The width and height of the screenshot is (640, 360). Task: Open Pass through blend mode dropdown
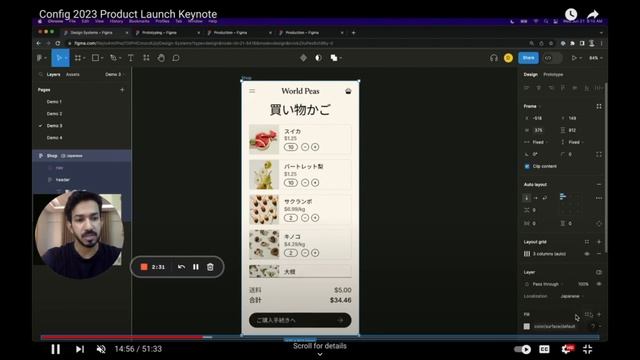point(546,284)
